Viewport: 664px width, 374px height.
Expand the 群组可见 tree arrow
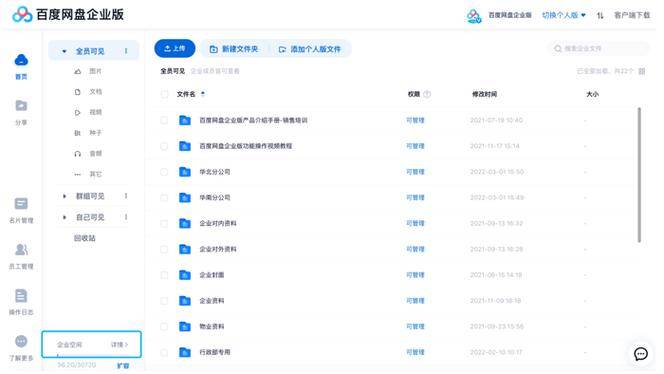coord(64,196)
